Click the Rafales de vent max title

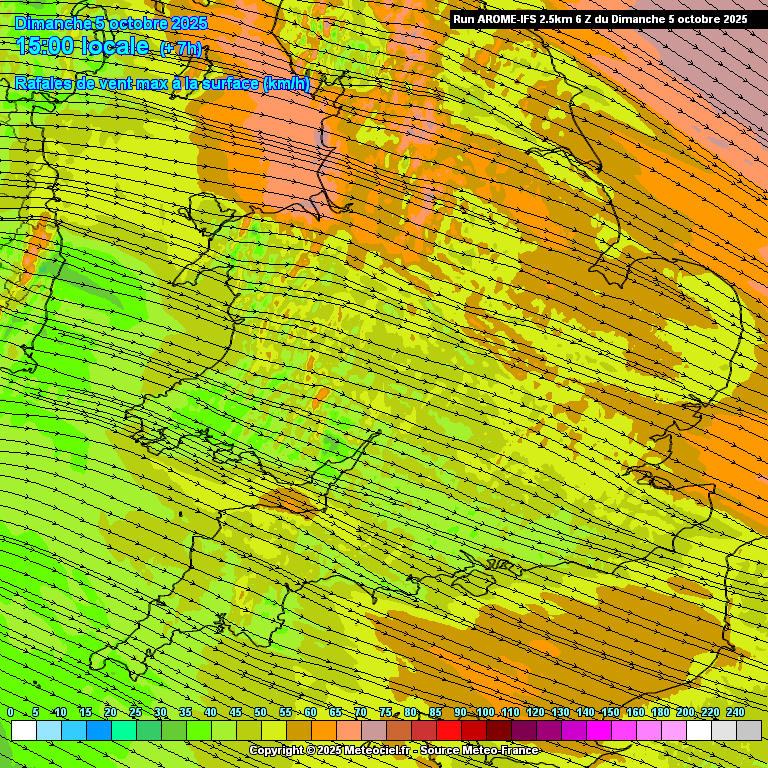[162, 84]
